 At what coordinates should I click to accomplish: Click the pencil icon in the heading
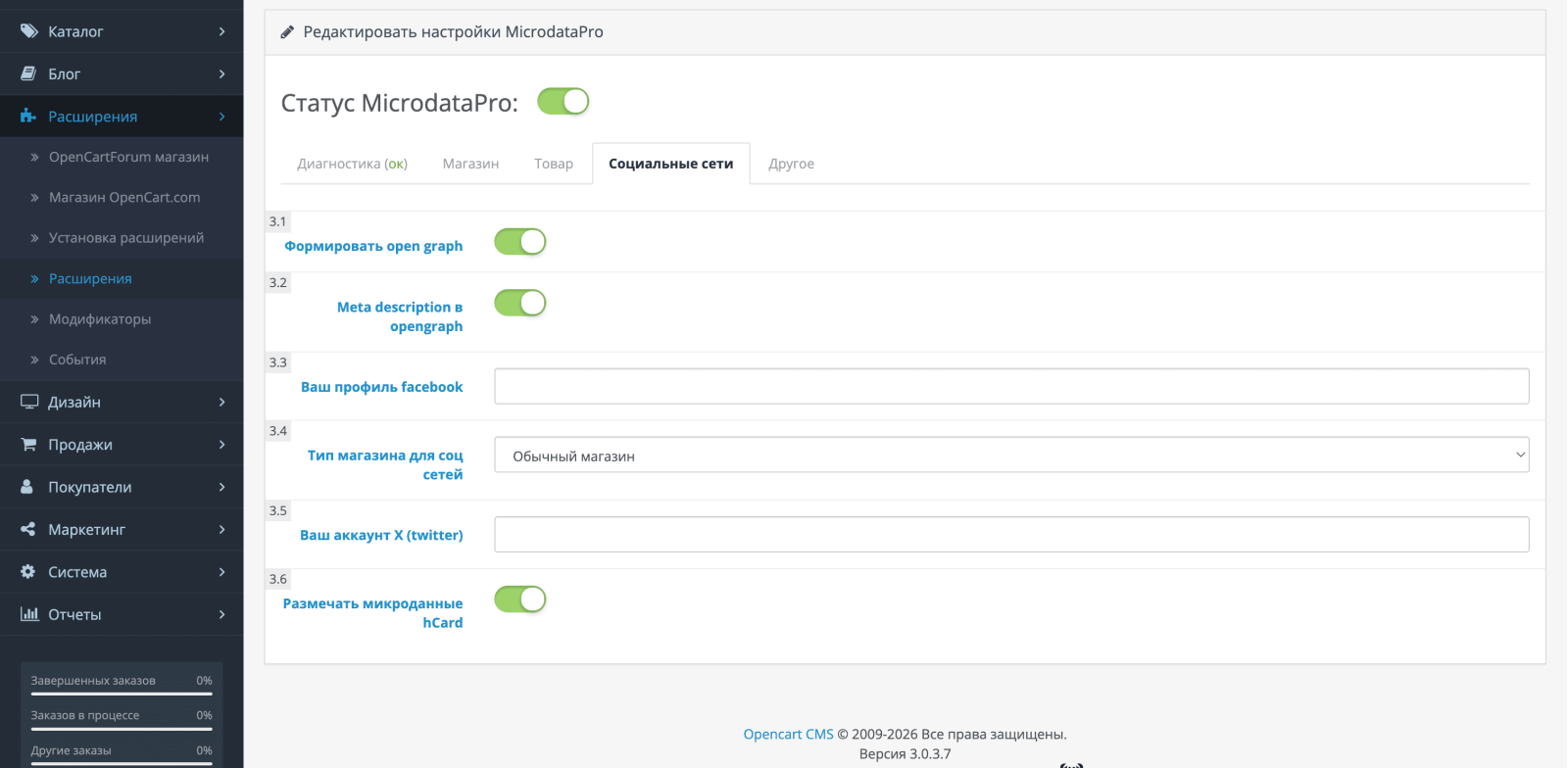tap(287, 32)
